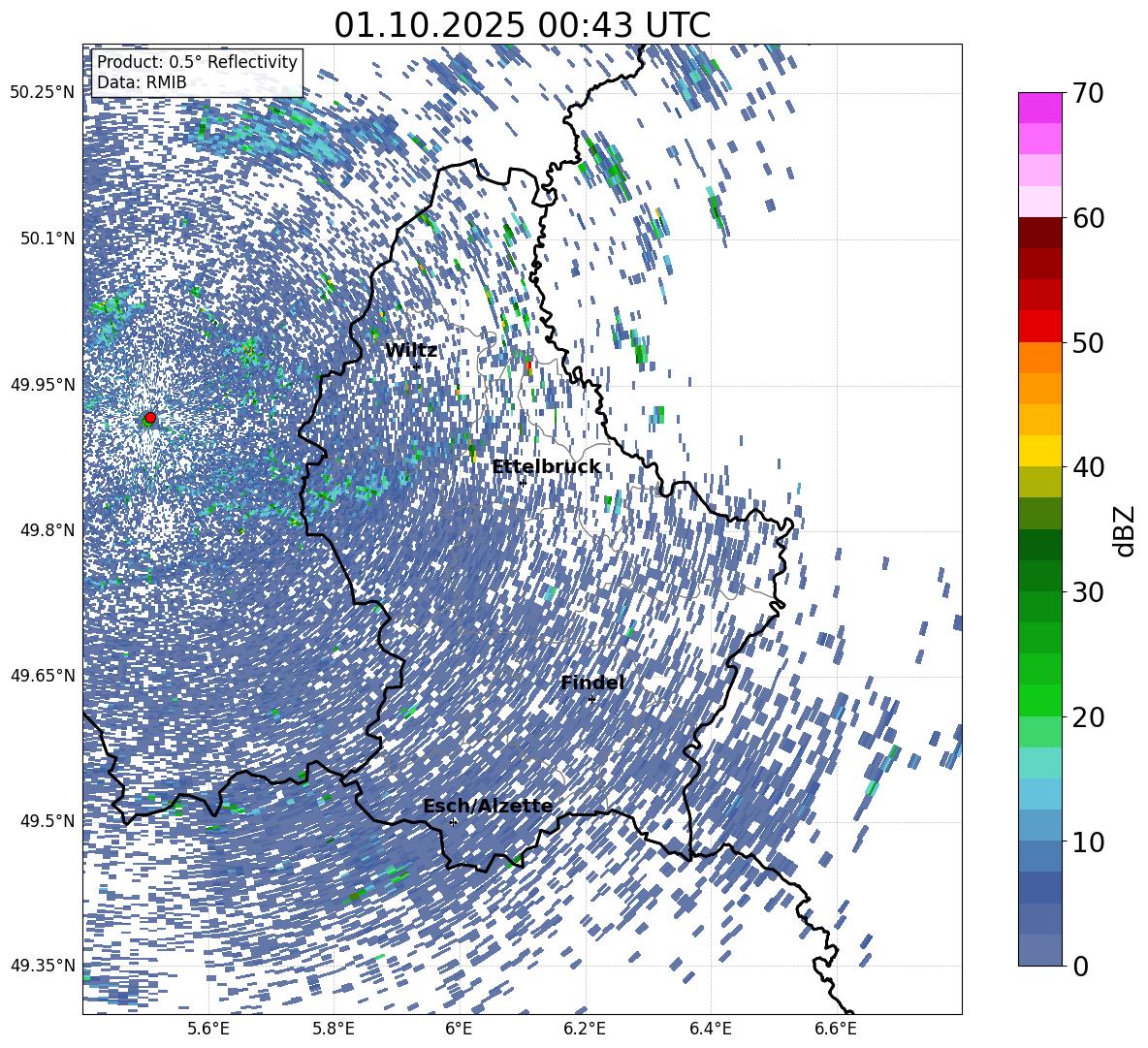Pick the yellow swatch just above 40 dBZ
The height and width of the screenshot is (1048, 1148).
(x=1039, y=451)
